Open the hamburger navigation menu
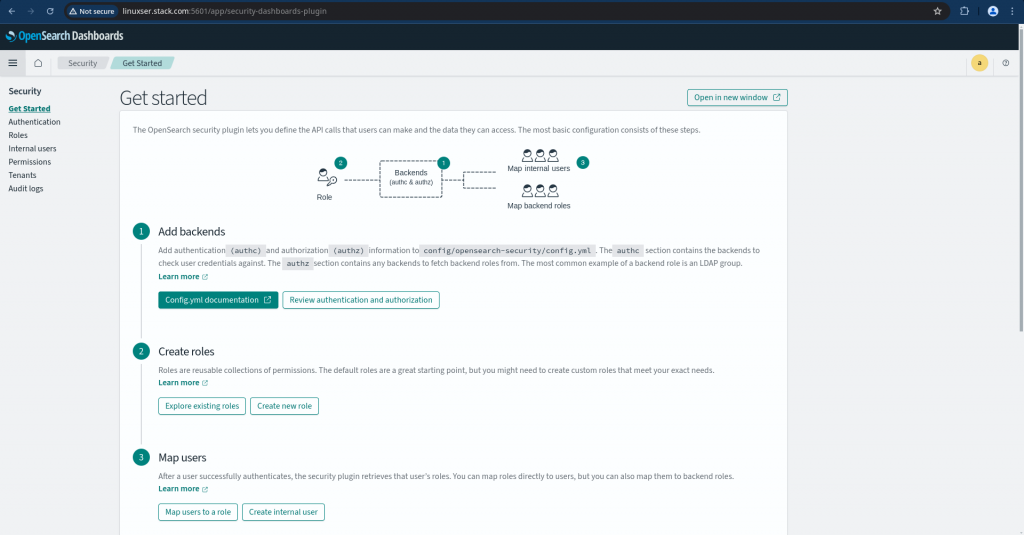The image size is (1024, 535). [13, 63]
